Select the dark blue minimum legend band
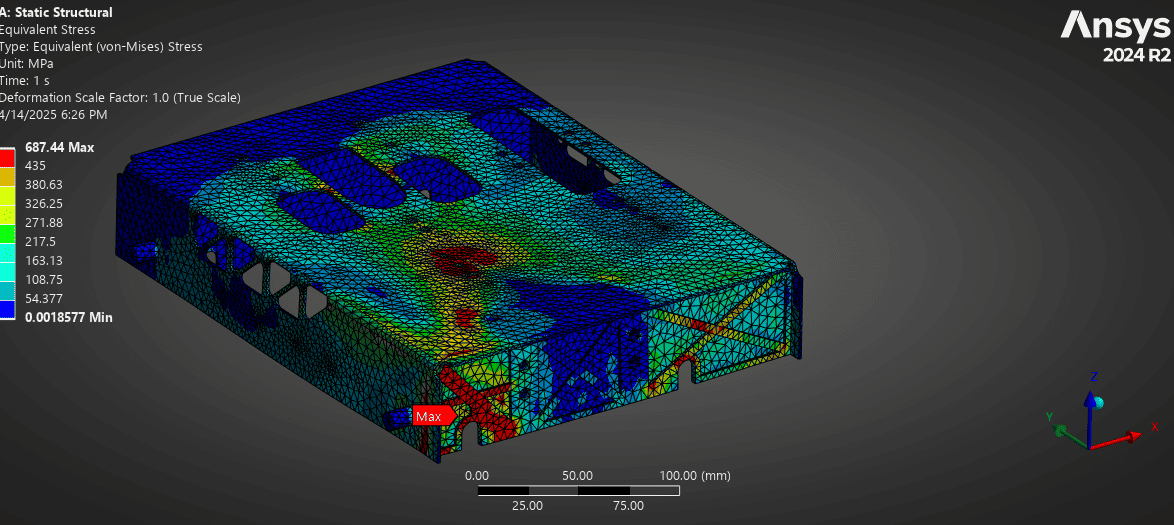The height and width of the screenshot is (525, 1174). [x=7, y=308]
